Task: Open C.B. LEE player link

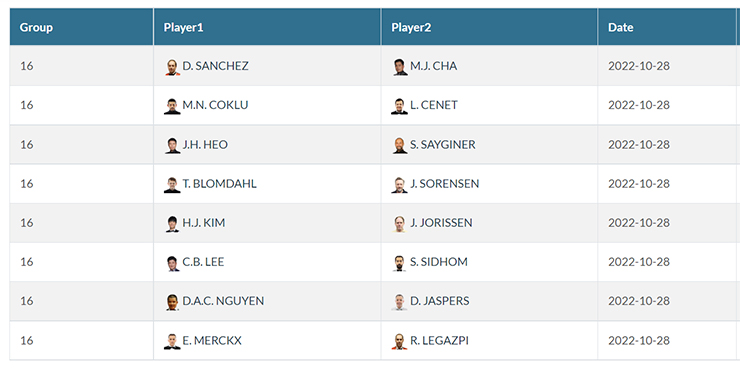Action: (203, 262)
